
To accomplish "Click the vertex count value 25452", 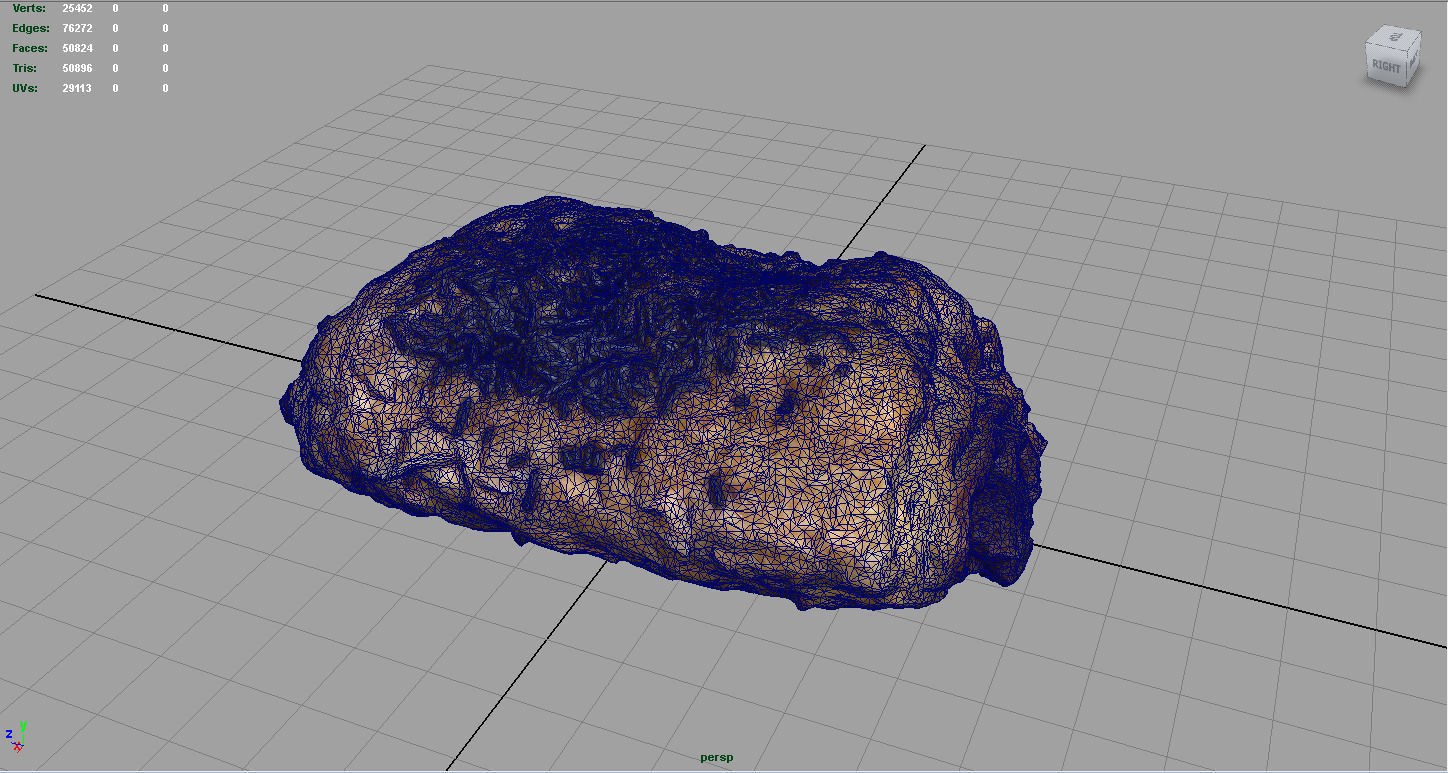I will coord(77,8).
